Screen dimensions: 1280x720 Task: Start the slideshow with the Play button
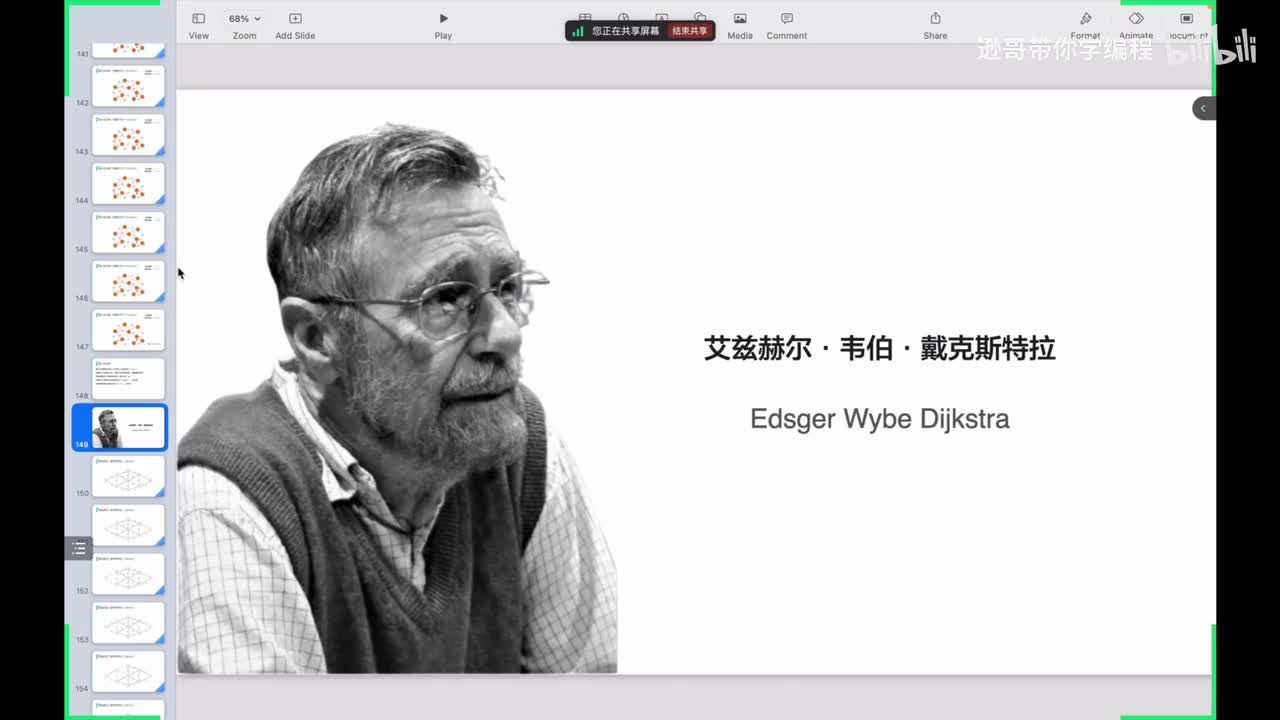443,26
